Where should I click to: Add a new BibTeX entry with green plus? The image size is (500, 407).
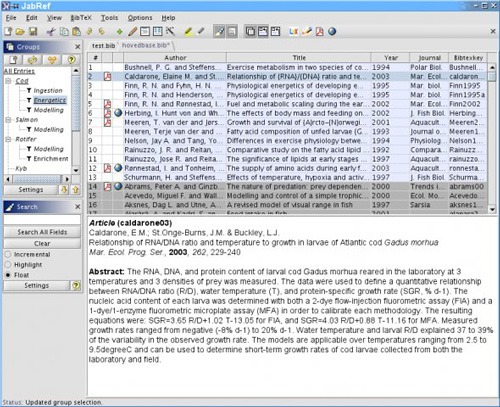click(119, 32)
